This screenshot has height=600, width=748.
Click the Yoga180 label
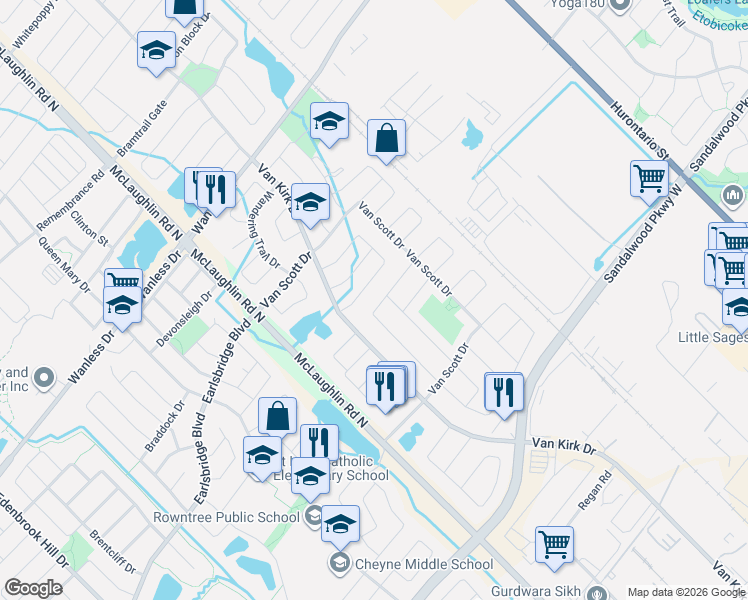pos(577,4)
